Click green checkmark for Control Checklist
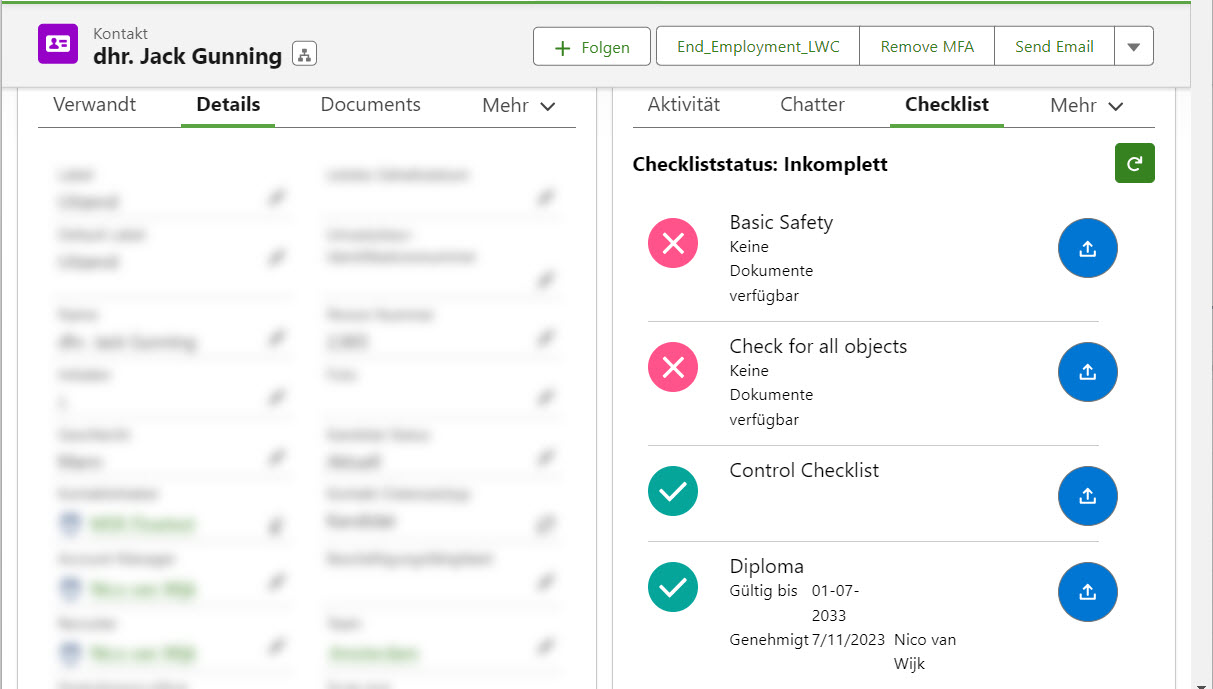Image resolution: width=1213 pixels, height=689 pixels. (x=673, y=491)
